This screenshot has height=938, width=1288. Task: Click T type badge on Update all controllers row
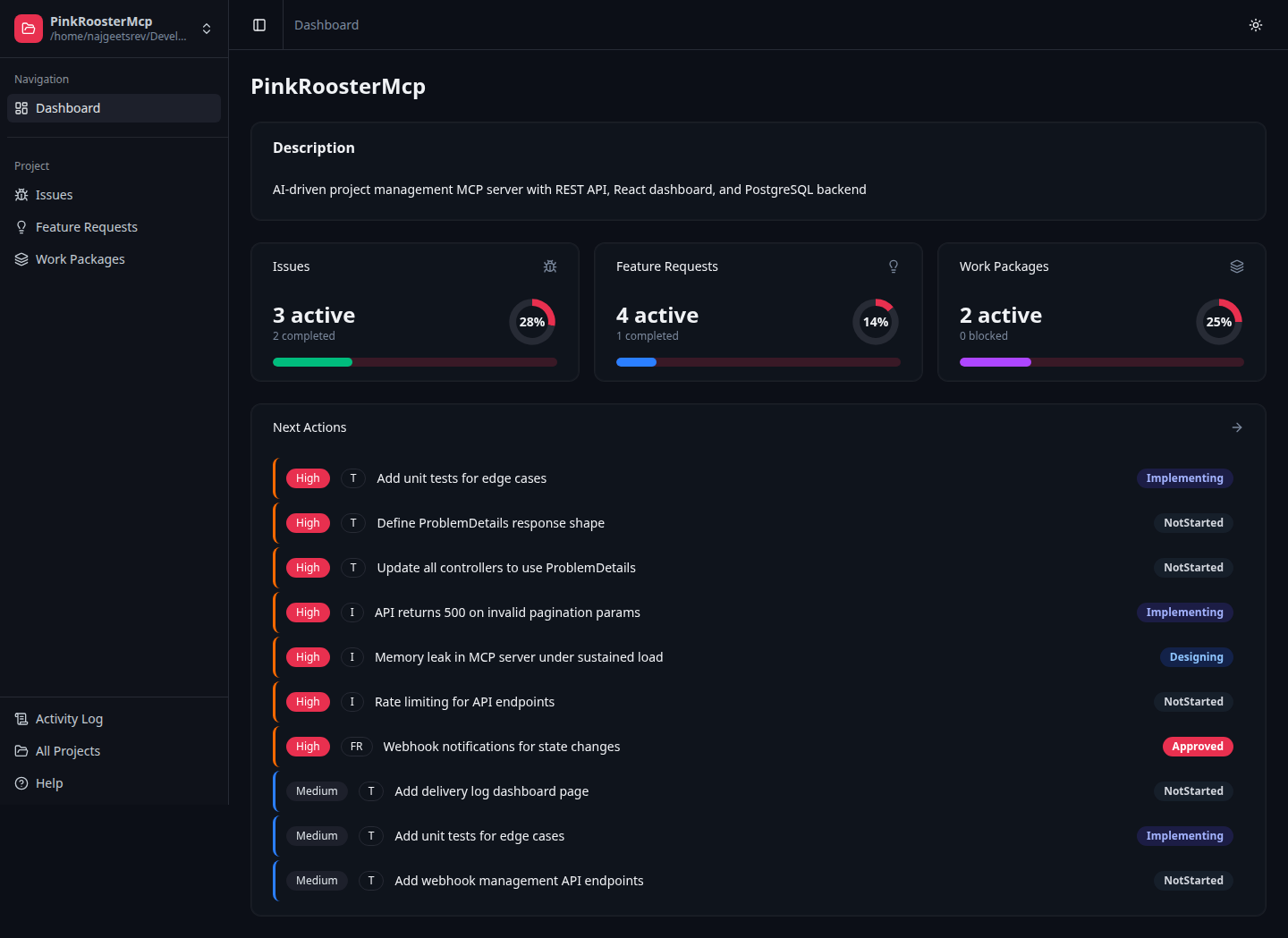click(x=353, y=568)
